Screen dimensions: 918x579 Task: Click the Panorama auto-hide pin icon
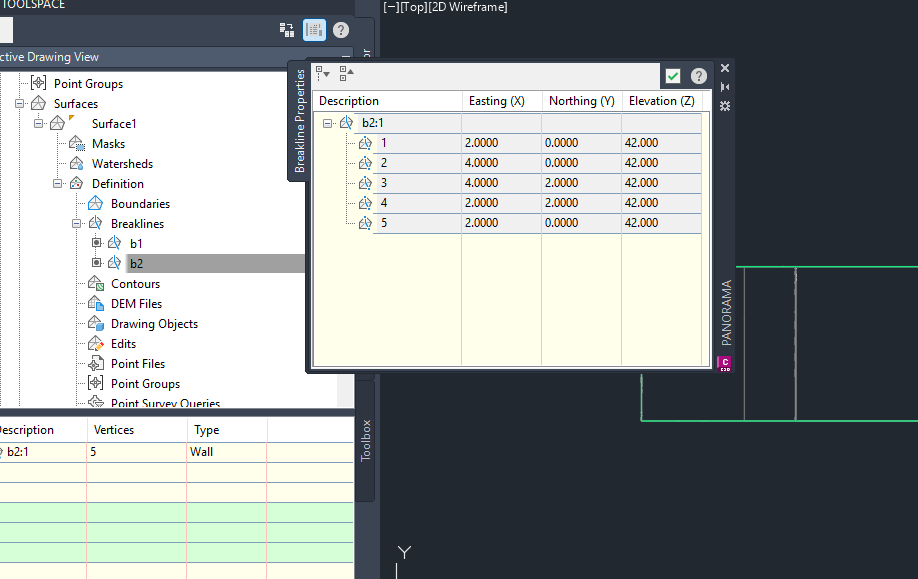(x=725, y=87)
